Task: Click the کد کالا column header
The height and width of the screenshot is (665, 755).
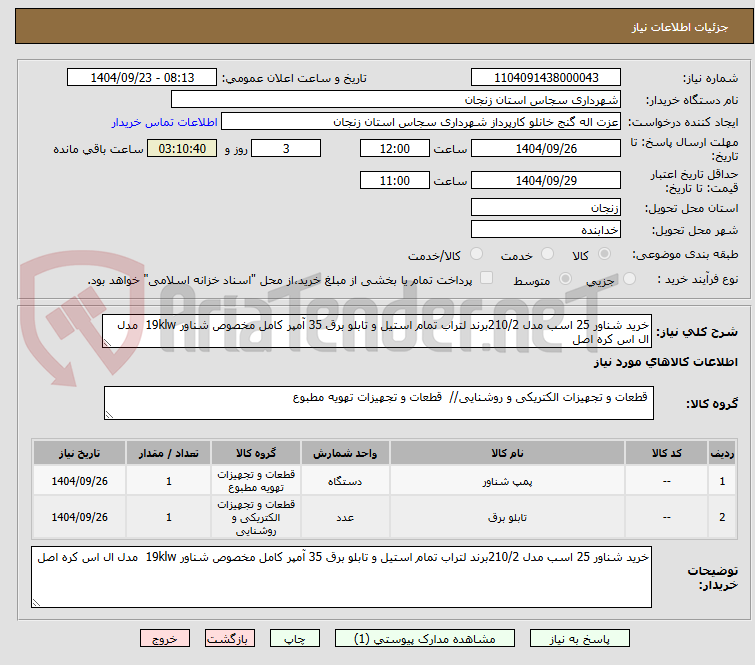Action: (666, 453)
